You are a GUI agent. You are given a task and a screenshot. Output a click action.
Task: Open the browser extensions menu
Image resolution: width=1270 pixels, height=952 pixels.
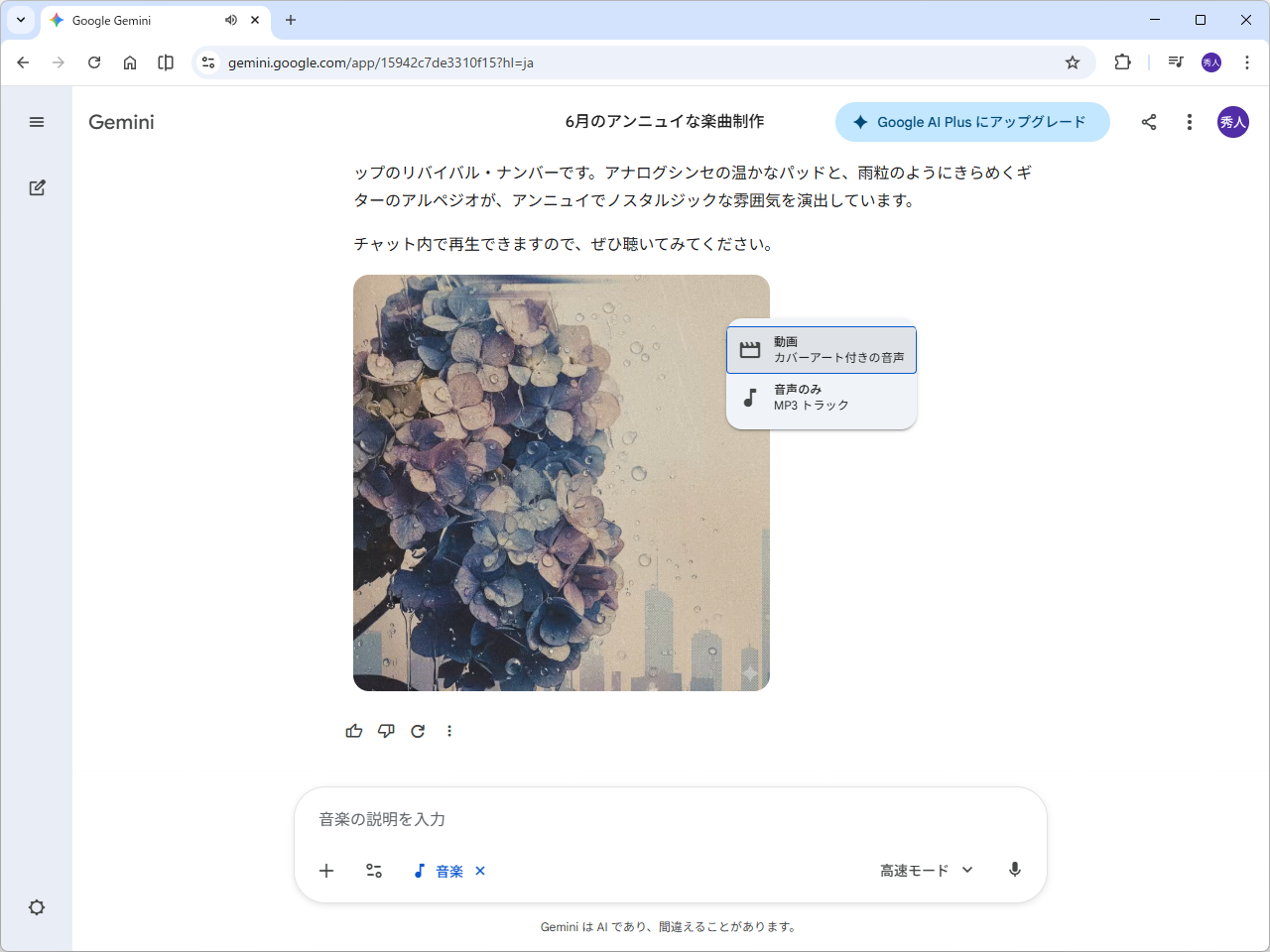[1121, 61]
